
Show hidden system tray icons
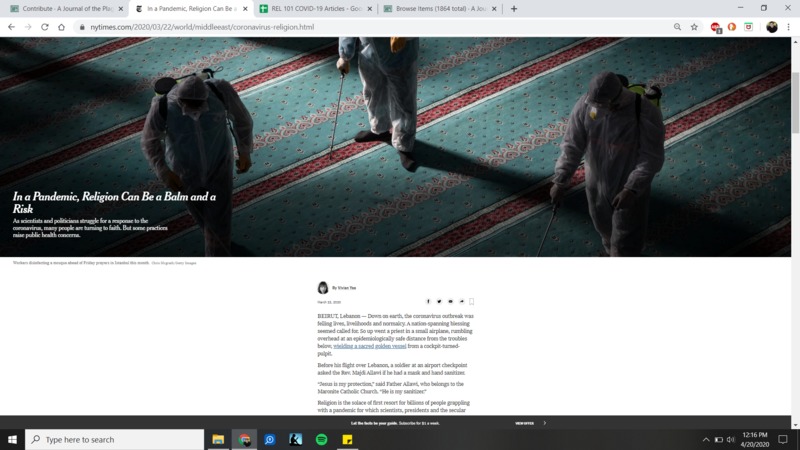point(705,440)
